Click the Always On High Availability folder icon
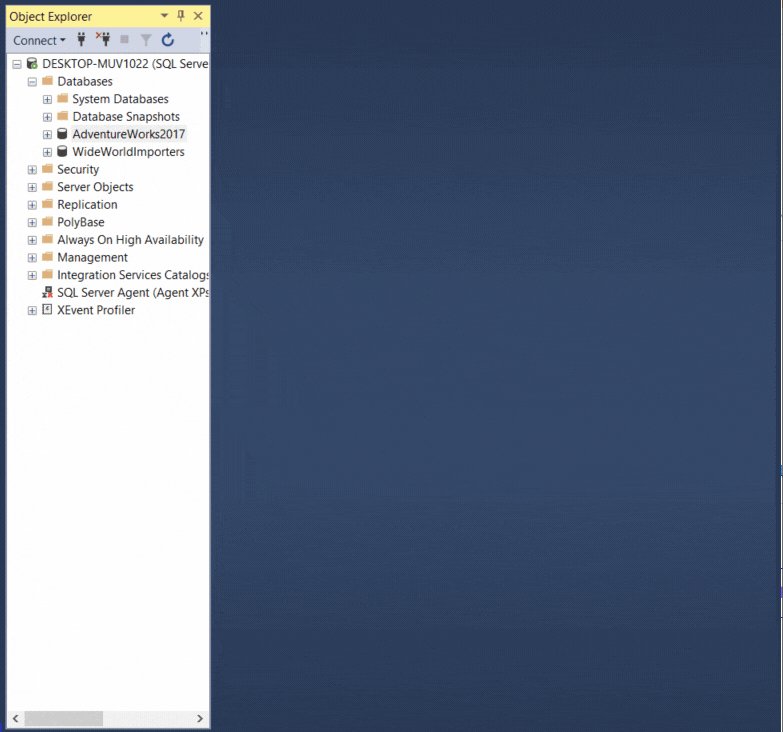 click(x=47, y=239)
